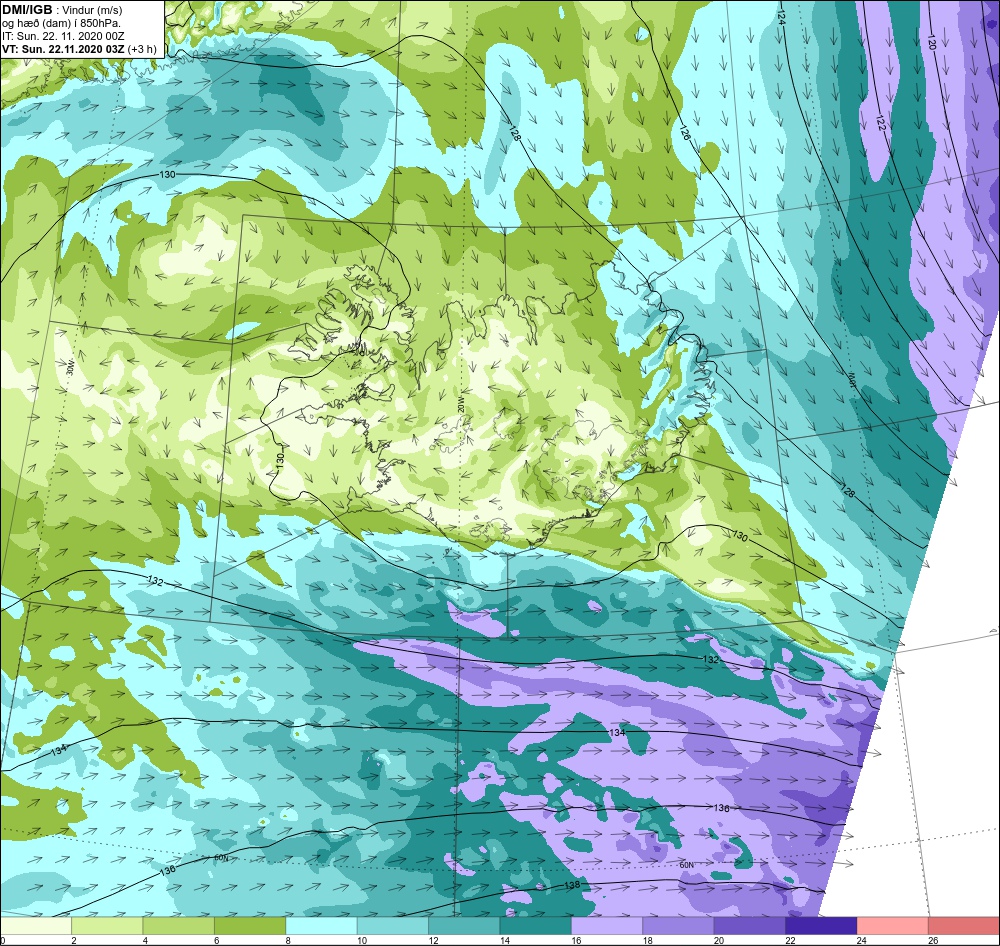
Task: Click the 0–2 m/s palest legend swatch
Action: [x=36, y=925]
